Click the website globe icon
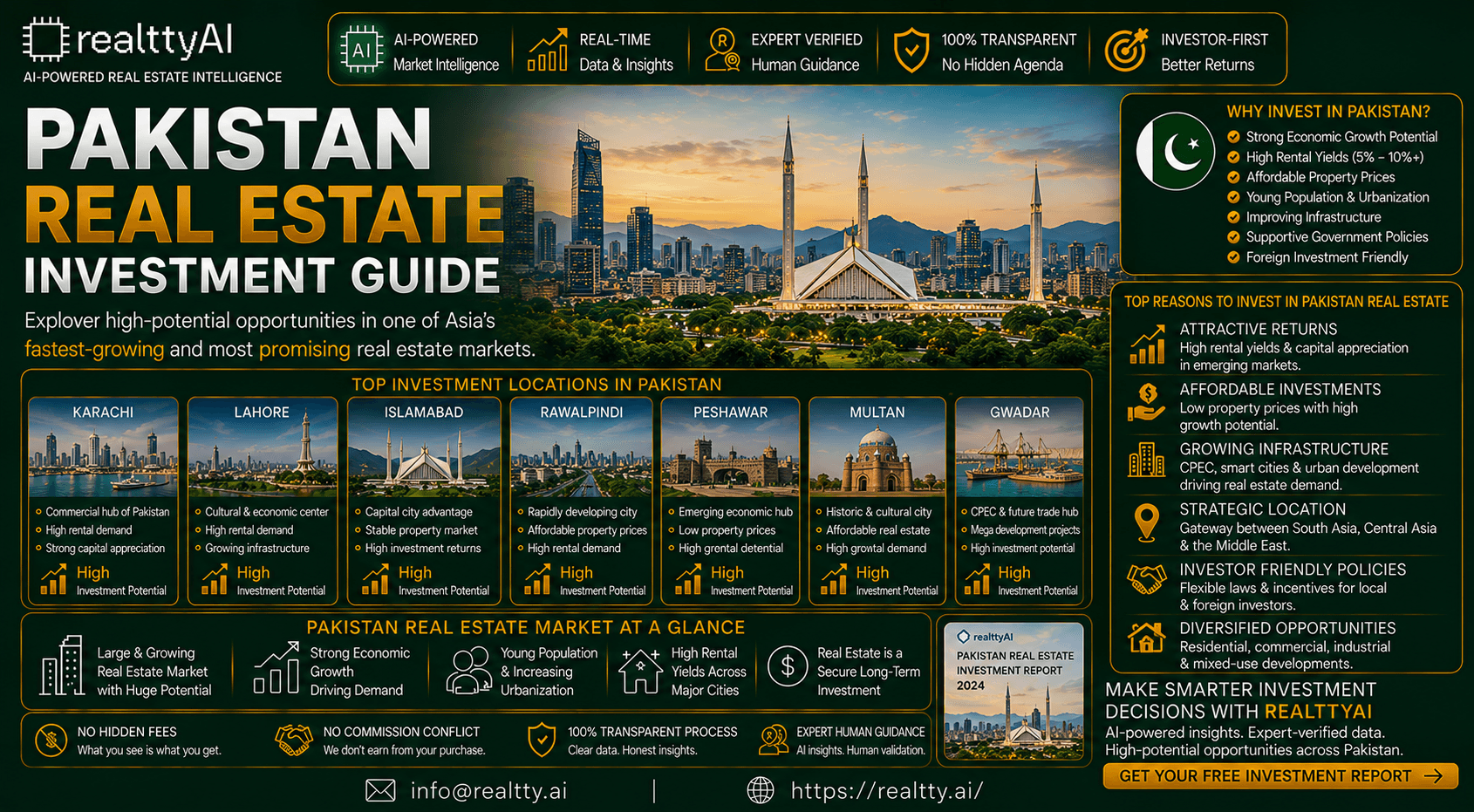Viewport: 1474px width, 812px height. (761, 790)
